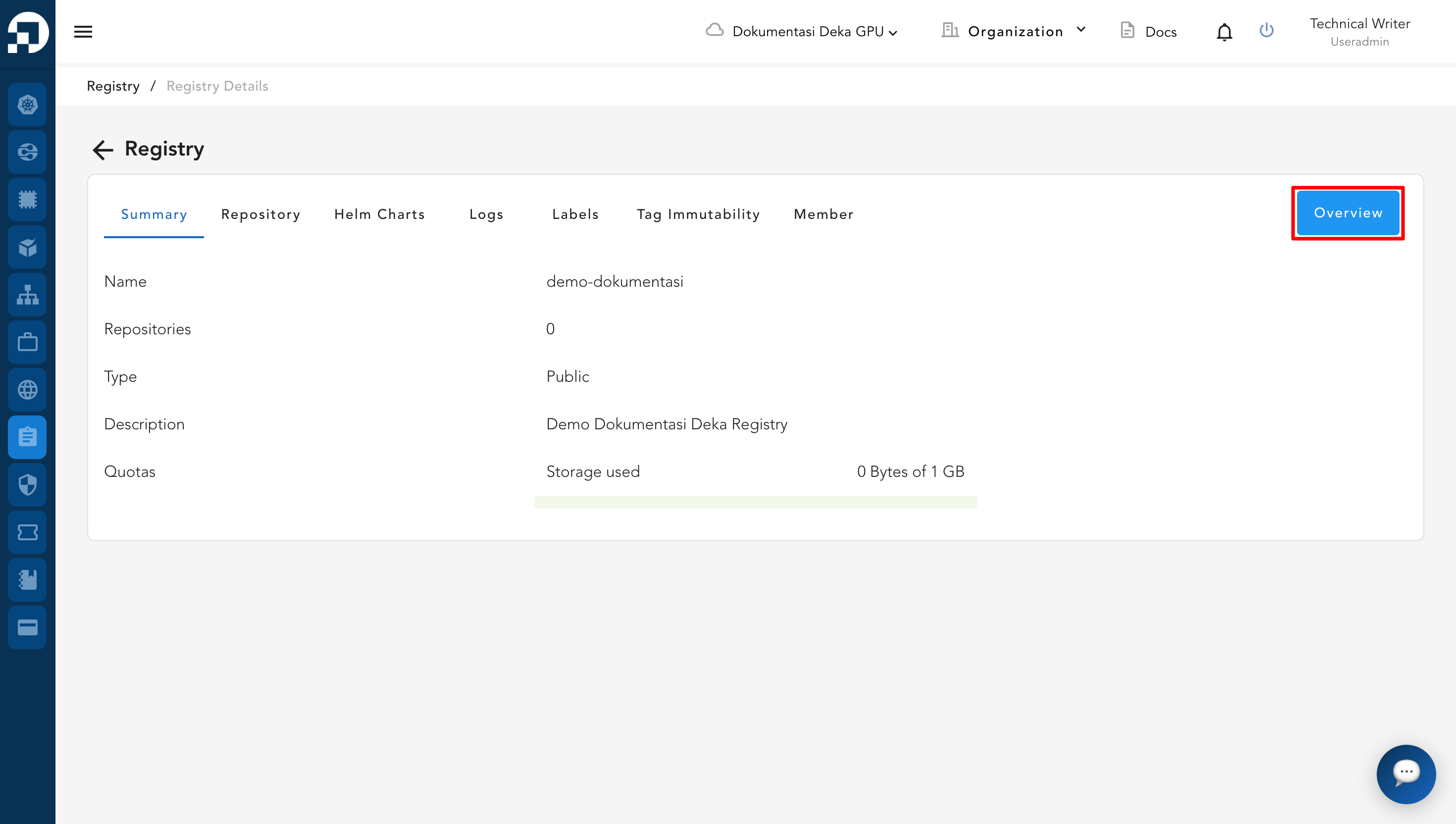Open the shield security sidebar icon

click(x=27, y=485)
